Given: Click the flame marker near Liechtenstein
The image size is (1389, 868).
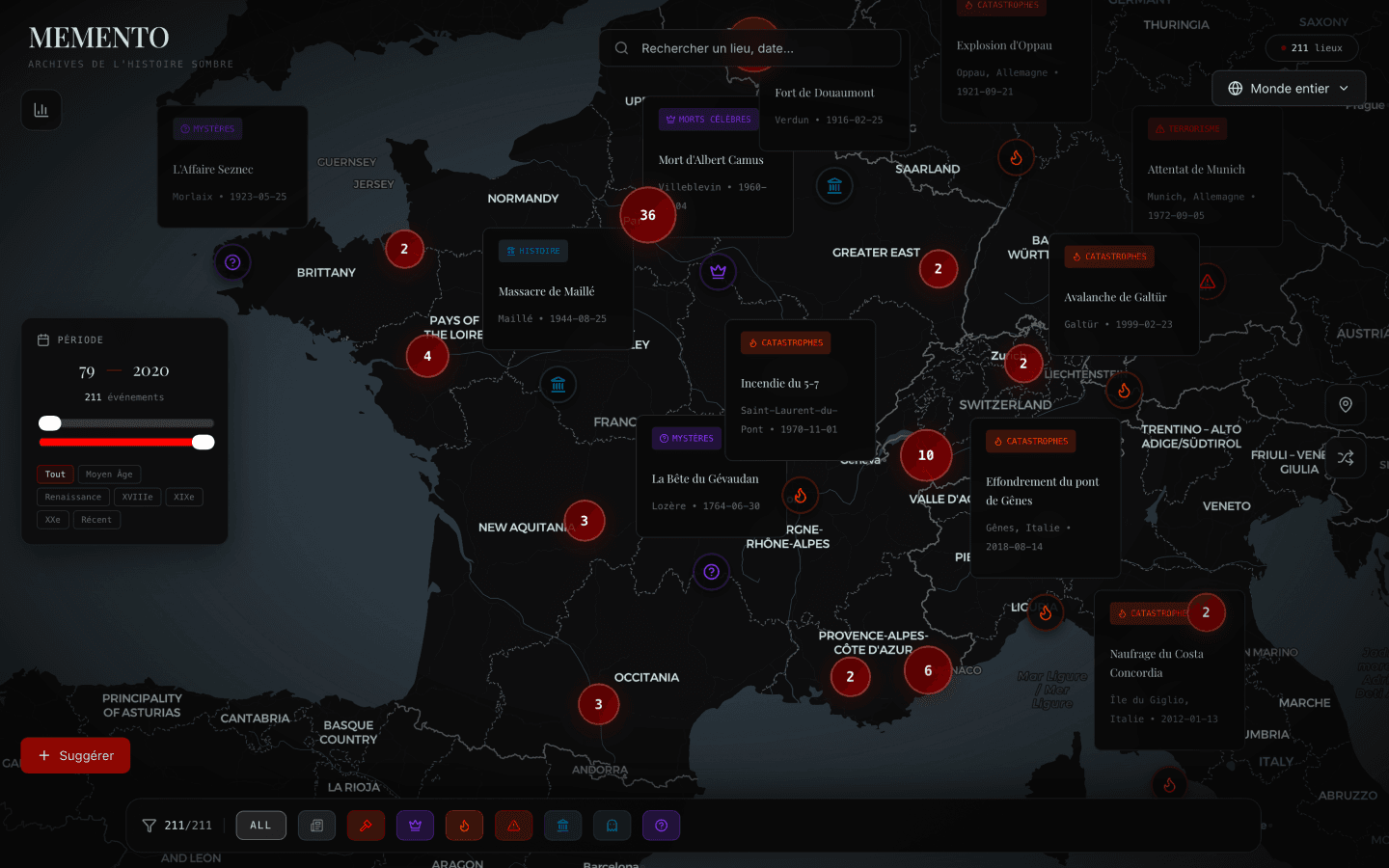Looking at the screenshot, I should pos(1124,391).
